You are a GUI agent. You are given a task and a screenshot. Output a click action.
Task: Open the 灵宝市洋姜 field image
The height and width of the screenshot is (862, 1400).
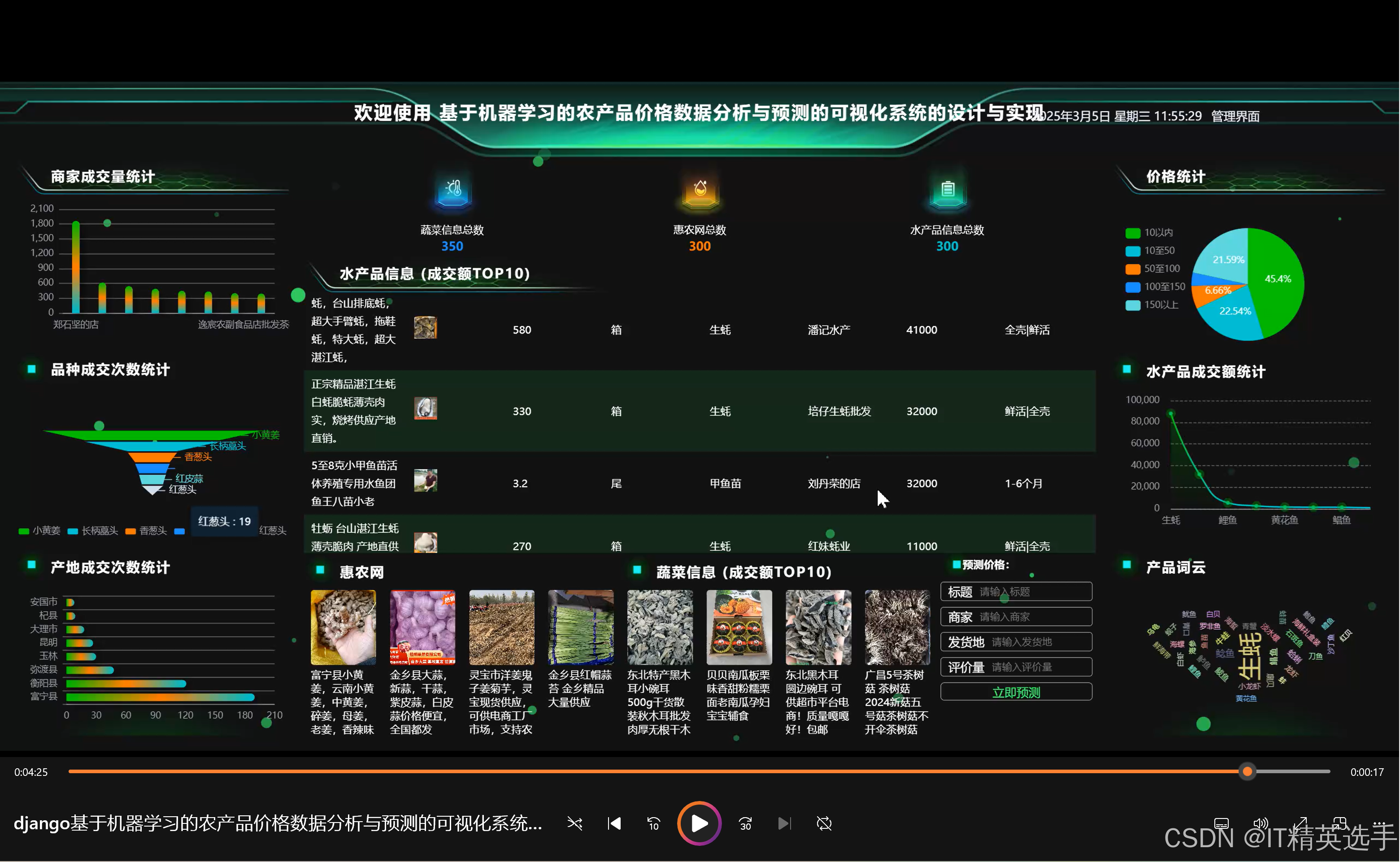tap(502, 627)
